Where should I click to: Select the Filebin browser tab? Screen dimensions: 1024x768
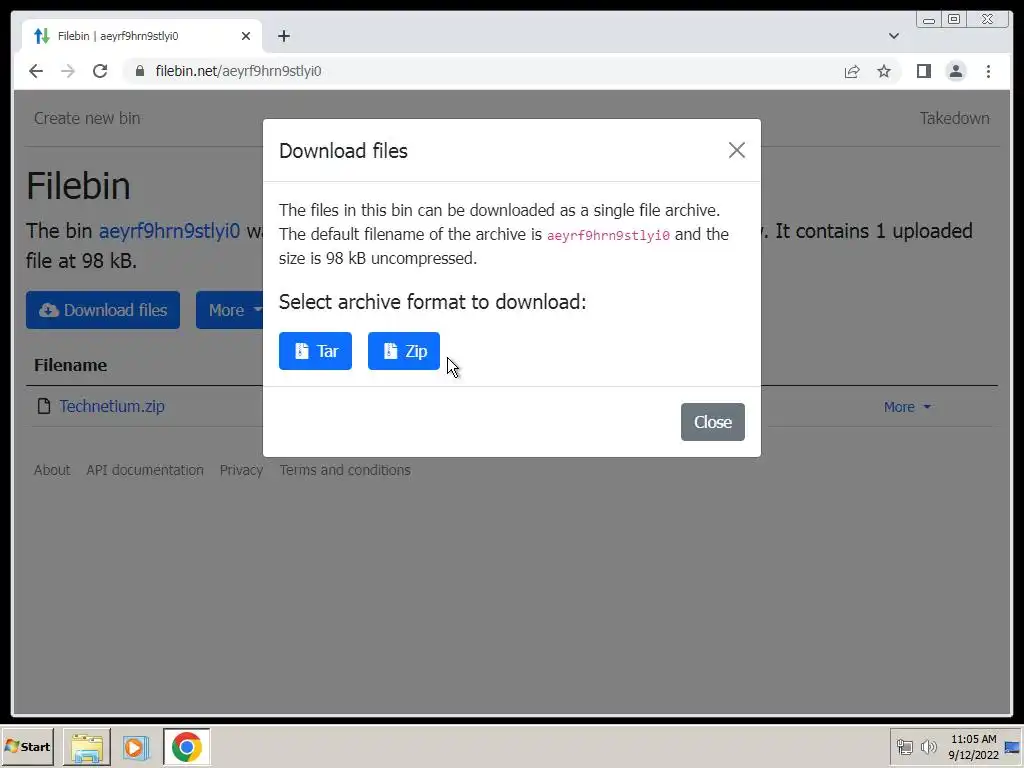pos(142,36)
